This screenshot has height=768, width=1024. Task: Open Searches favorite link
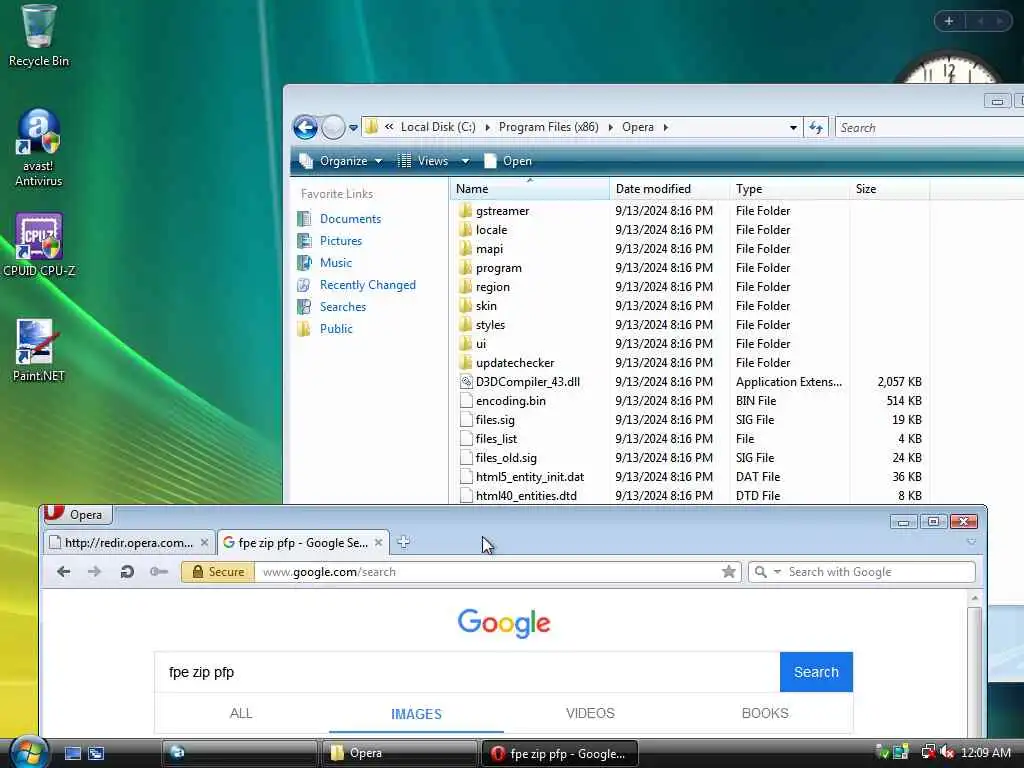(x=343, y=307)
